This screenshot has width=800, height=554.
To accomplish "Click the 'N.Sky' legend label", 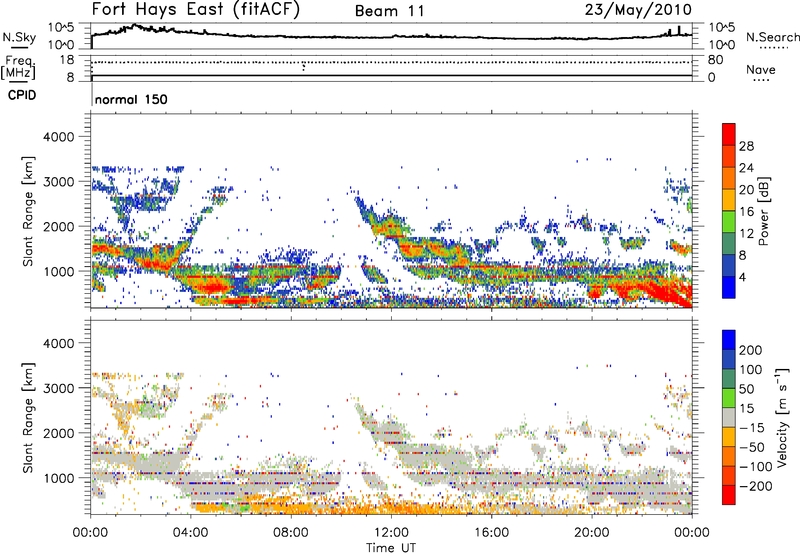I will pos(19,37).
